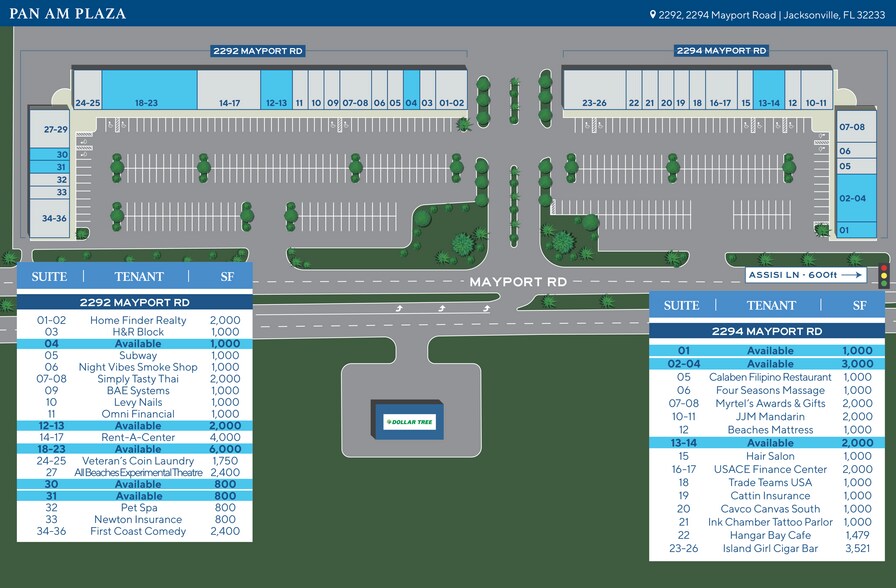Click the Hair Salon tenant name

[x=770, y=456]
